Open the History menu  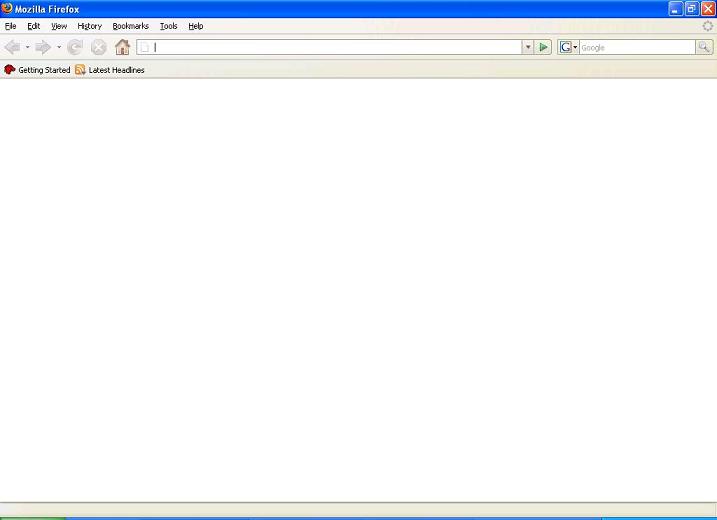pos(90,26)
